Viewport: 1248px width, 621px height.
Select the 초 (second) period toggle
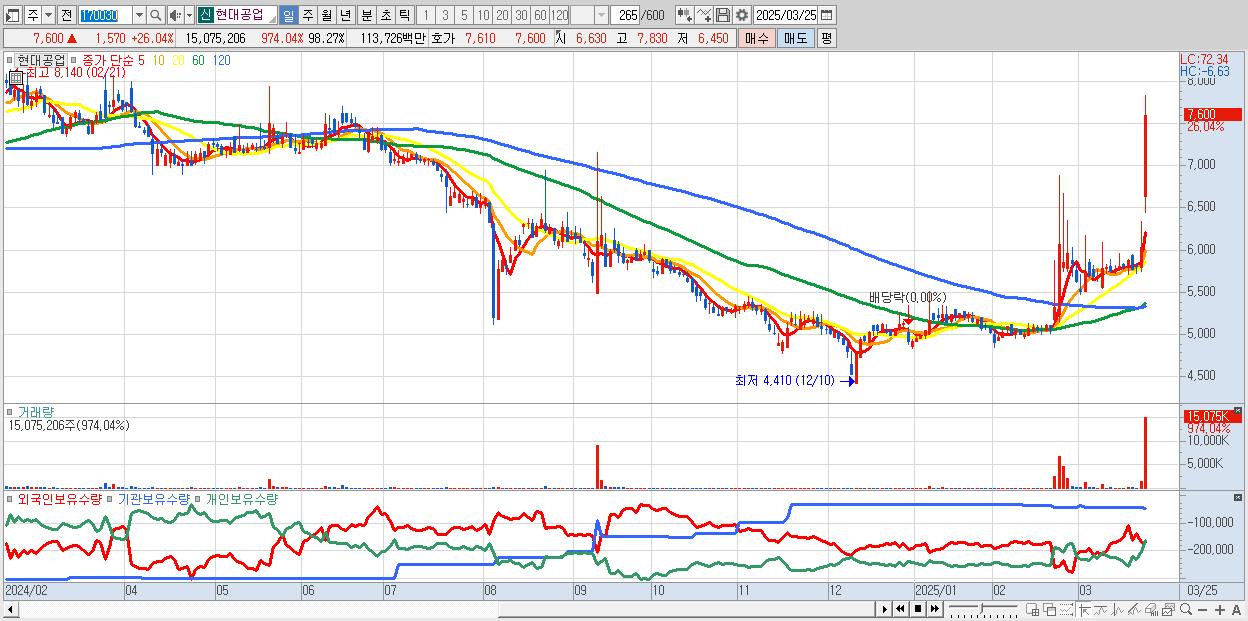(x=386, y=15)
